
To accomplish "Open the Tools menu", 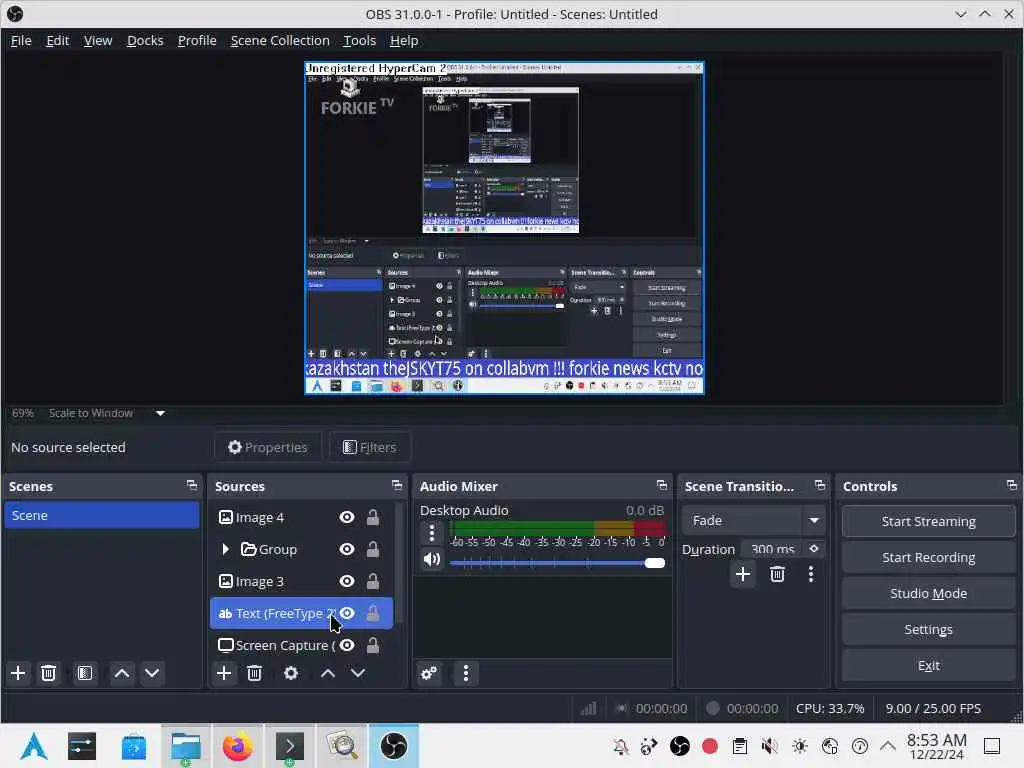I will pos(359,40).
